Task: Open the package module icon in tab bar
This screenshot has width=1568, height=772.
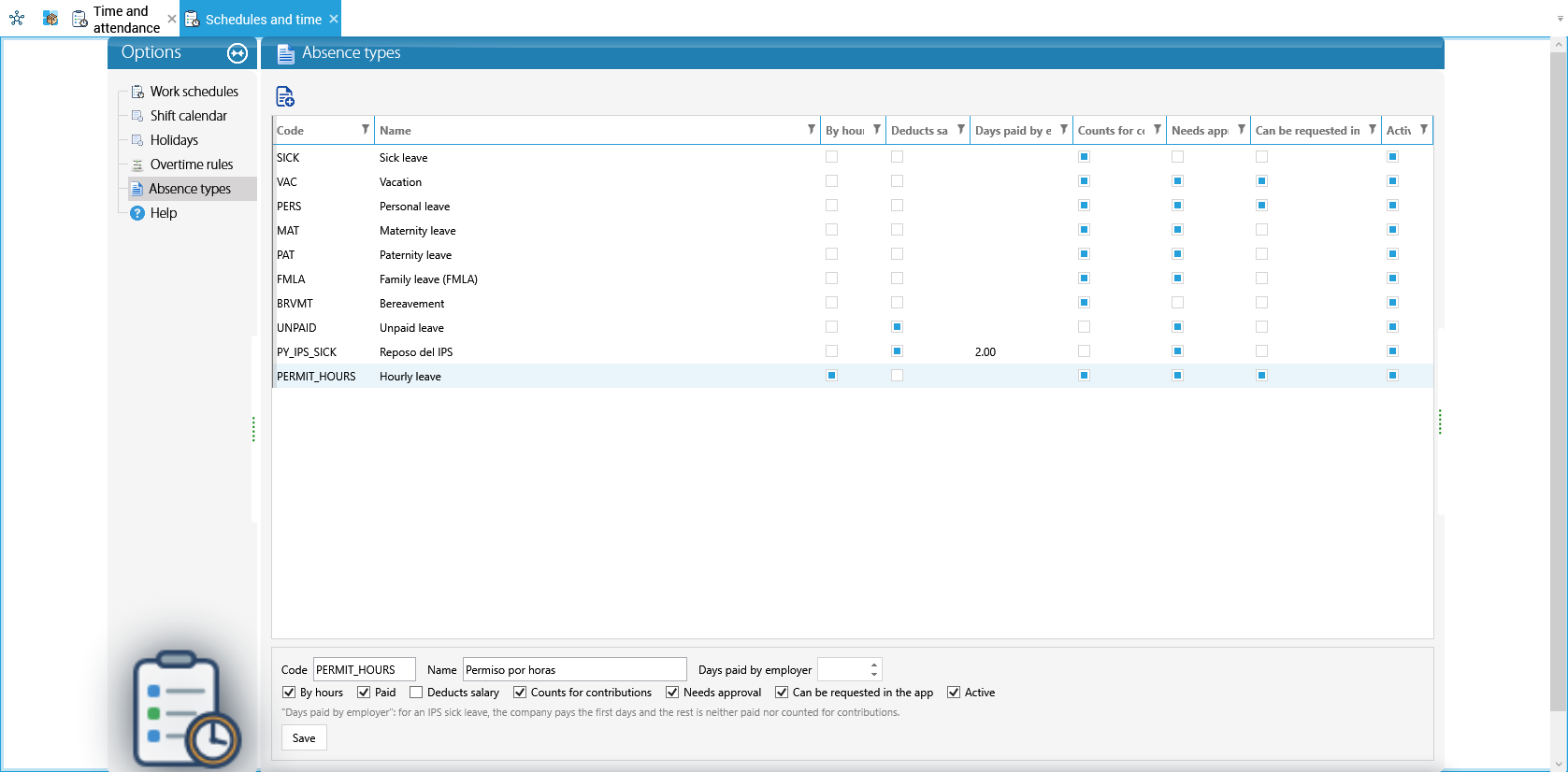Action: (x=50, y=18)
